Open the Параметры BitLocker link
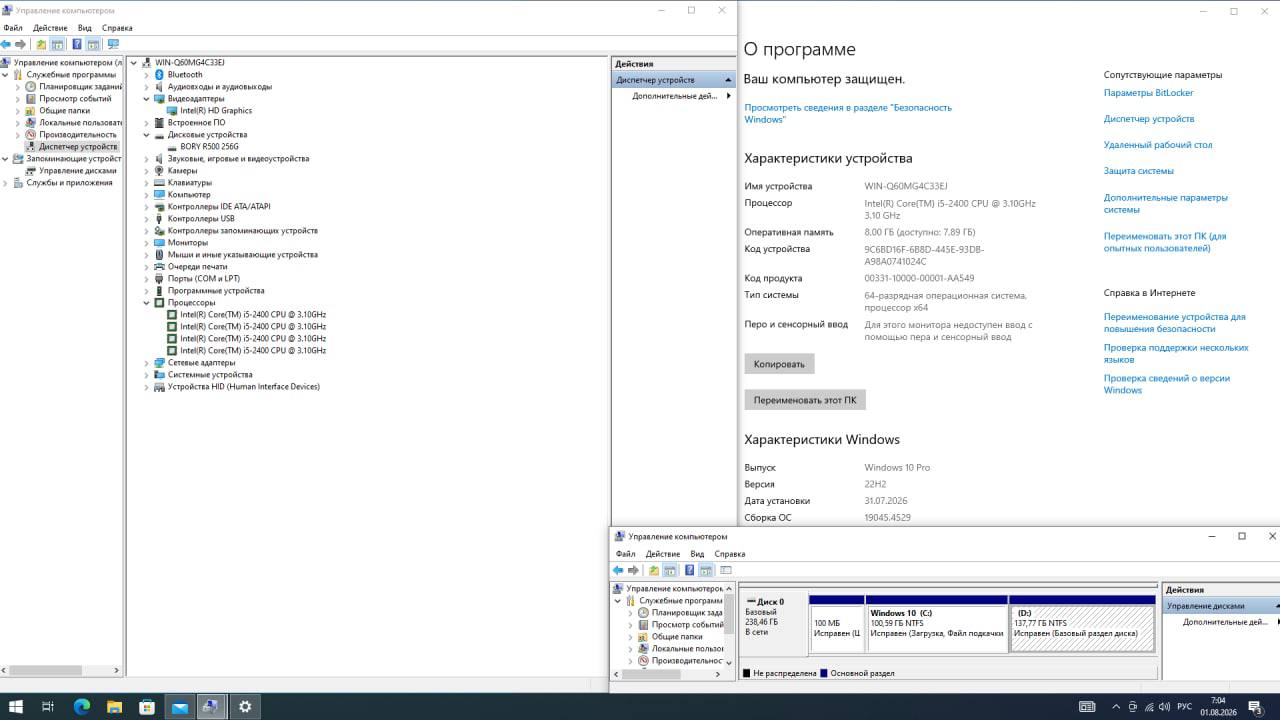 (x=1148, y=93)
